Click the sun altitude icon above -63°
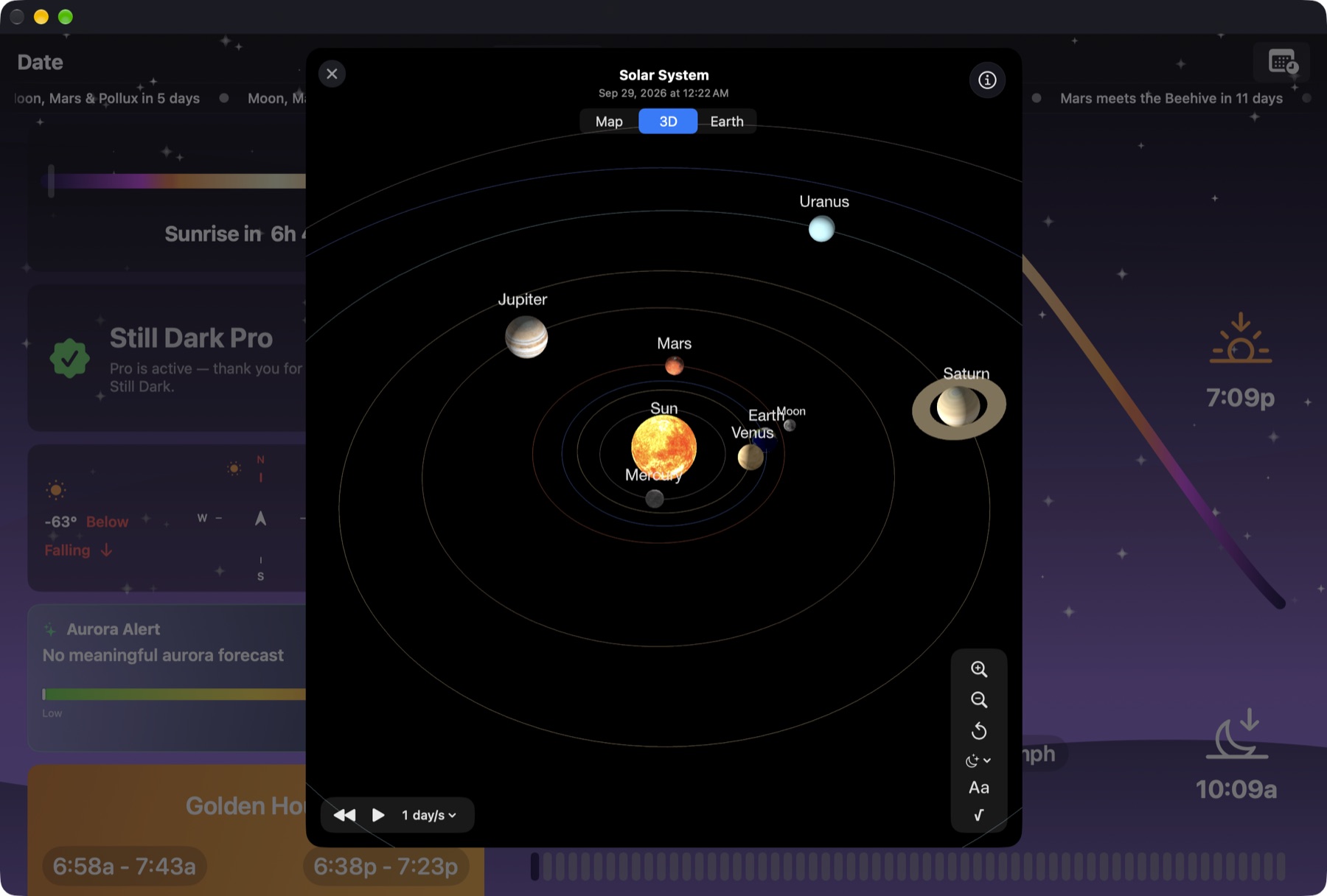Image resolution: width=1327 pixels, height=896 pixels. tap(56, 489)
